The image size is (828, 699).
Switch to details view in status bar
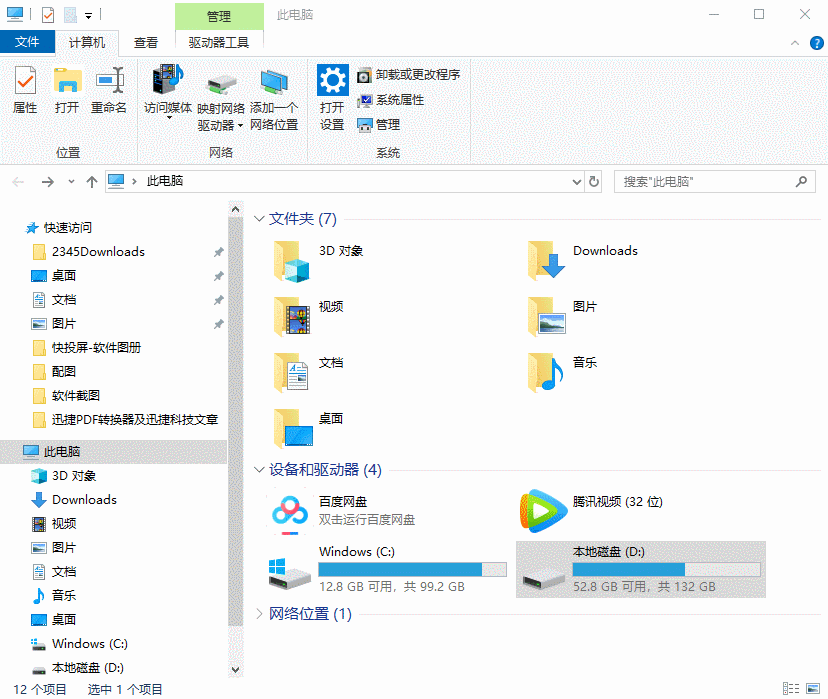click(x=791, y=688)
